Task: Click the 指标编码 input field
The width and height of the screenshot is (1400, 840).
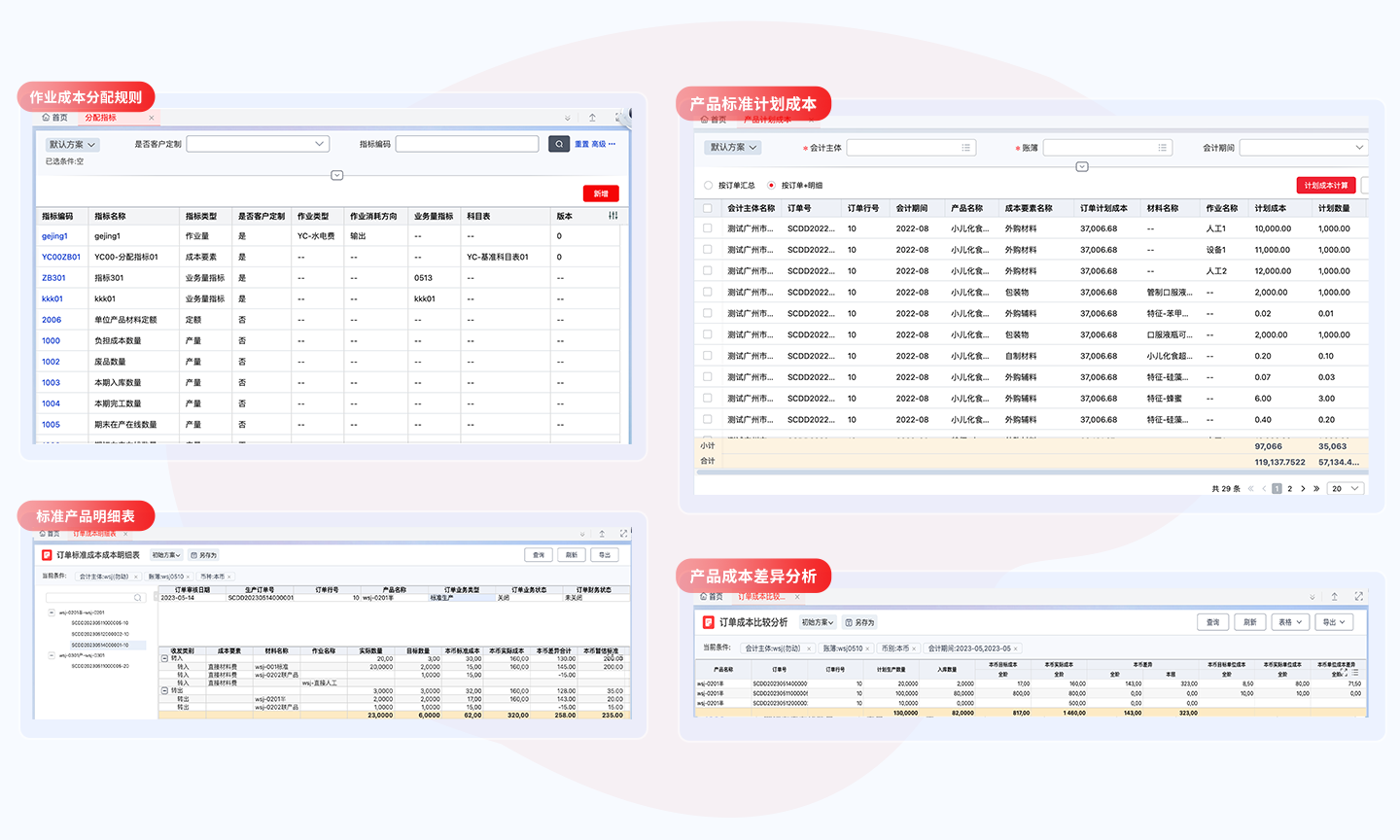Action: (467, 144)
